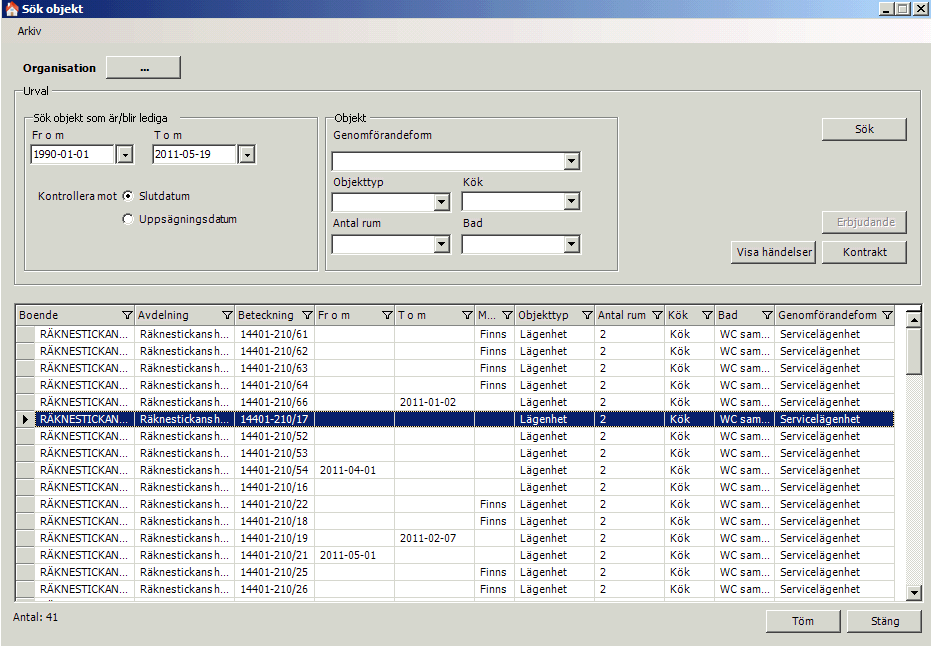Viewport: 931px width, 646px height.
Task: Select row with Beteckning 14401-210/22
Action: (455, 504)
